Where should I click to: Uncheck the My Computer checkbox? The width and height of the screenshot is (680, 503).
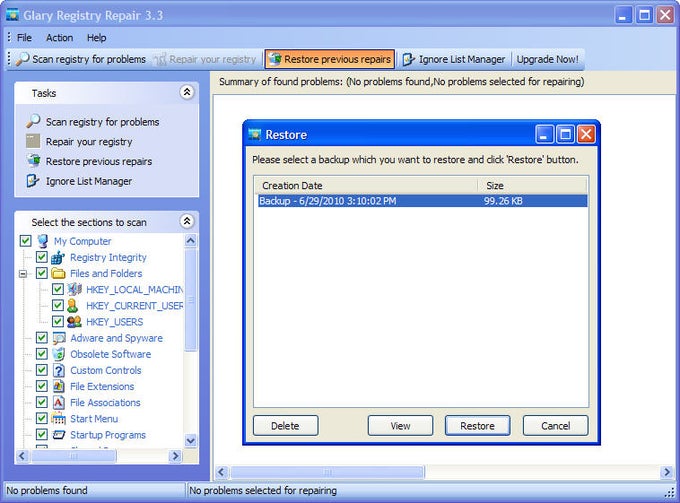point(26,241)
